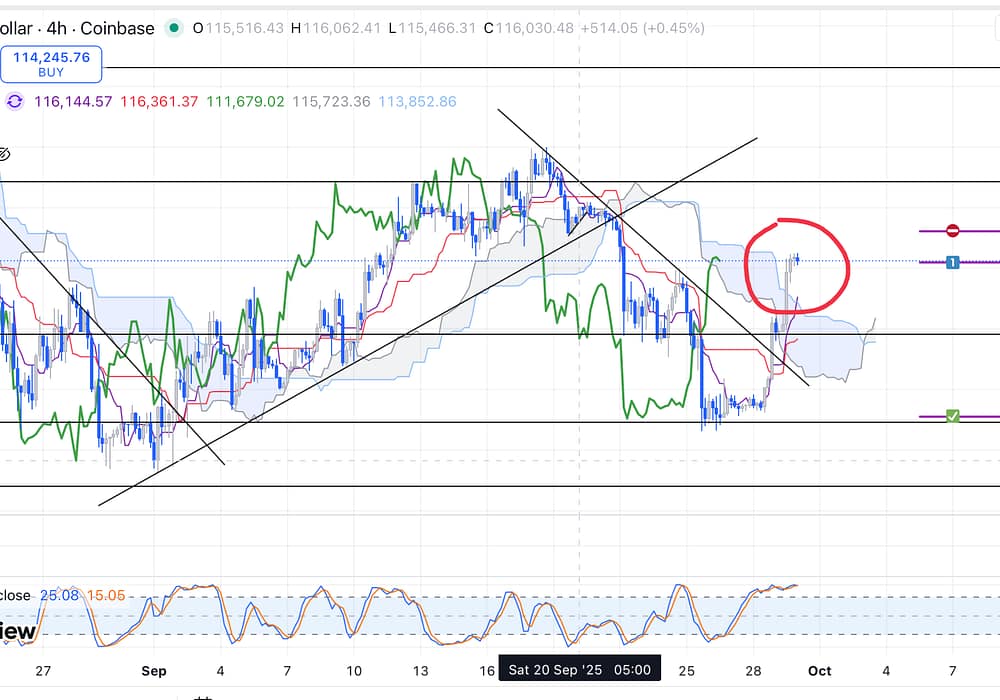Click the Sat 20 Sep '25 date label
Viewport: 1000px width, 700px height.
coord(578,670)
